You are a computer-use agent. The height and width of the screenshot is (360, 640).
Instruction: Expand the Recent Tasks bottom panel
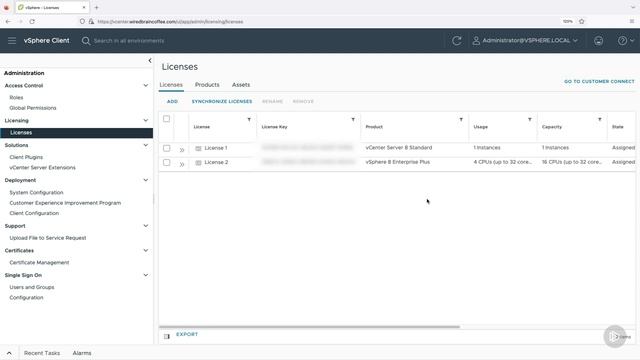point(9,353)
